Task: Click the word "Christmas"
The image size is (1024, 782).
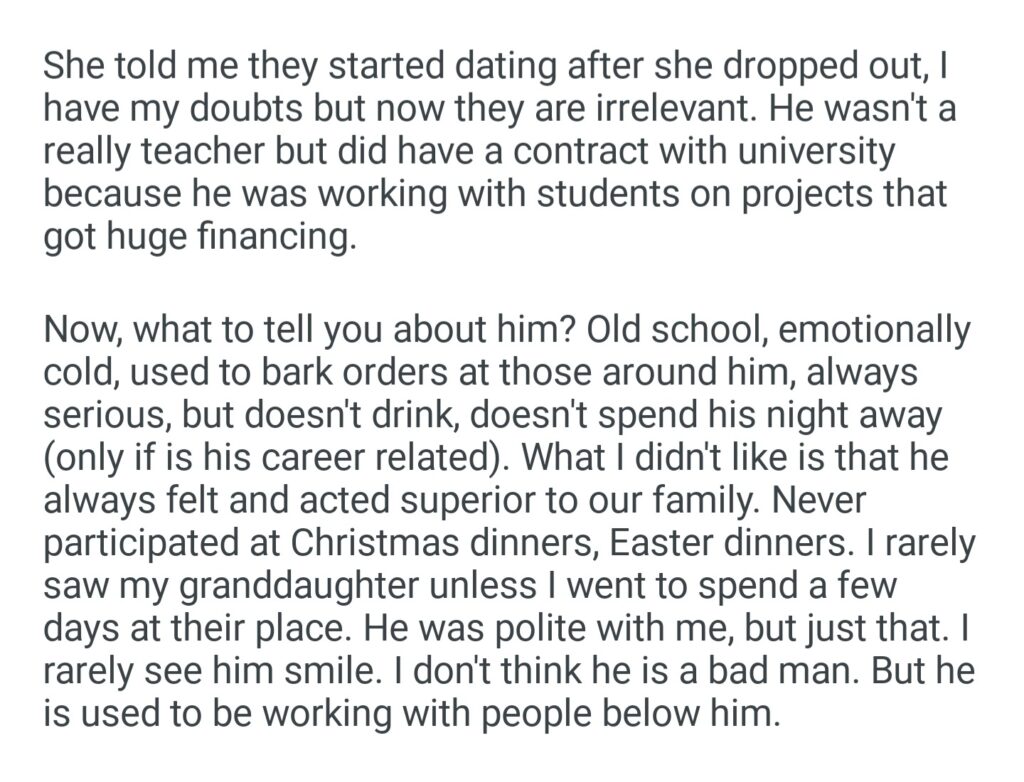Action: tap(379, 546)
